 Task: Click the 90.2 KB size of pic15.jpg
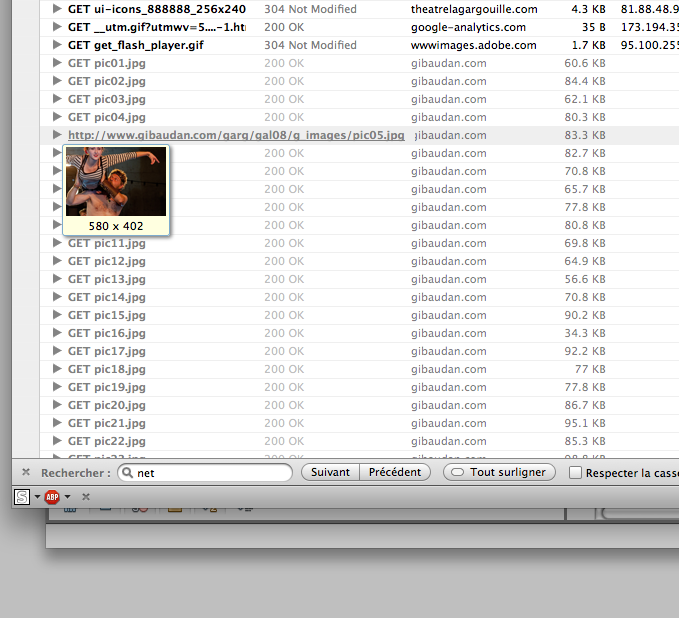(585, 315)
